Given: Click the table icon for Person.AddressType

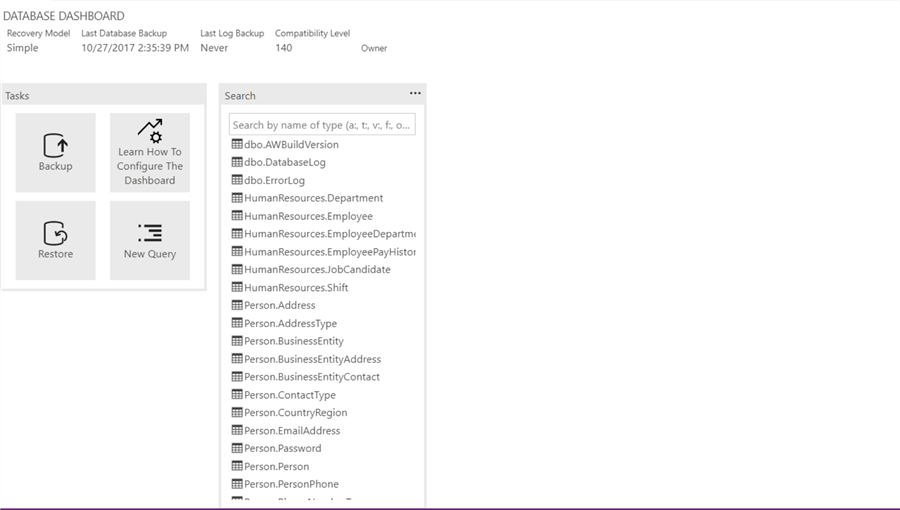Looking at the screenshot, I should click(237, 323).
